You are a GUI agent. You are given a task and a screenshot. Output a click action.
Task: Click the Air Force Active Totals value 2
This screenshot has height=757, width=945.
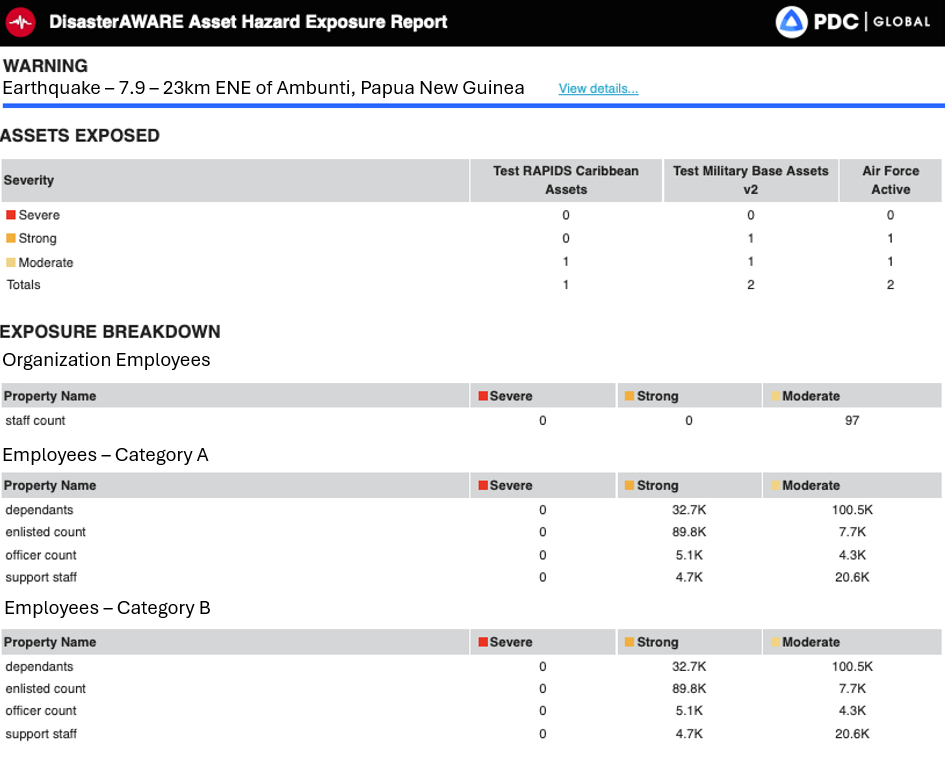[890, 284]
